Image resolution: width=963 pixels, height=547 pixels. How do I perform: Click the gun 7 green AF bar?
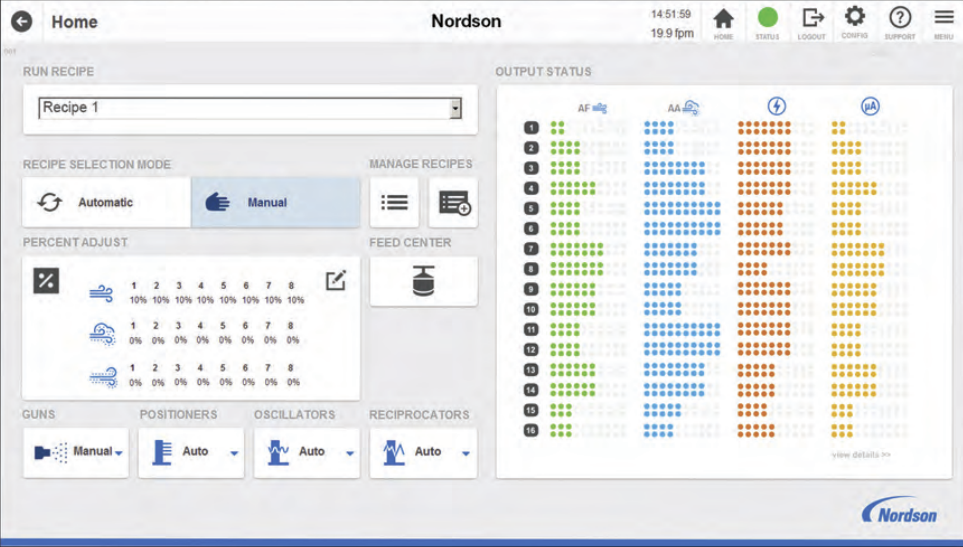click(x=577, y=249)
